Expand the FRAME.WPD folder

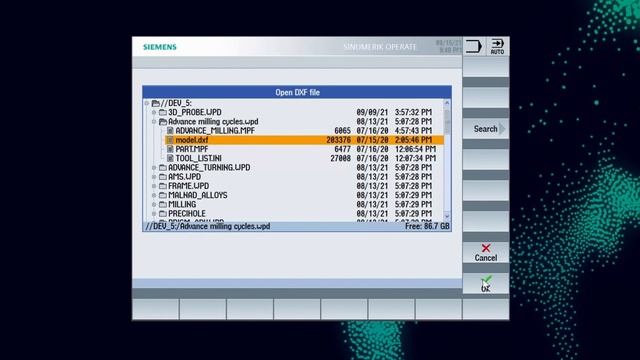point(154,186)
